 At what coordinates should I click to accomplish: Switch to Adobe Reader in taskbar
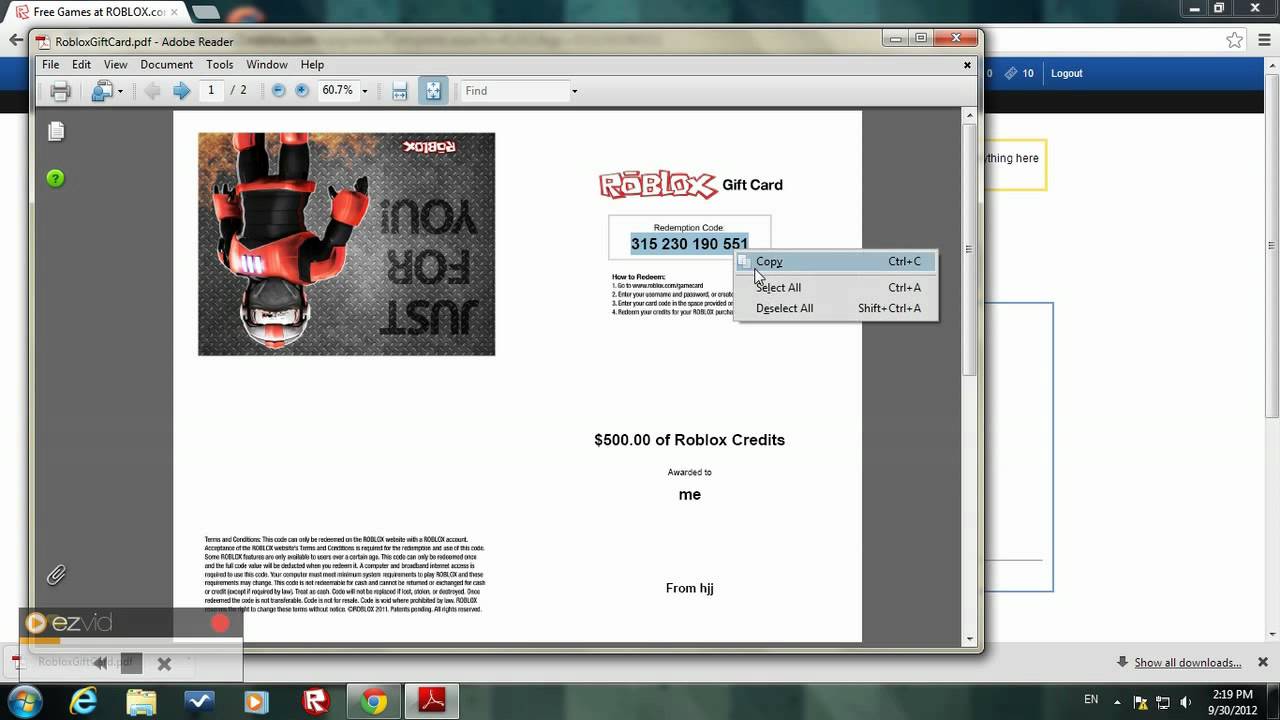432,701
